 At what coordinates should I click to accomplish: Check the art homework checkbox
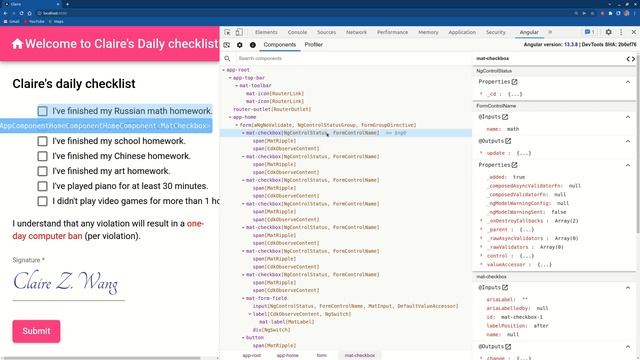[42, 171]
